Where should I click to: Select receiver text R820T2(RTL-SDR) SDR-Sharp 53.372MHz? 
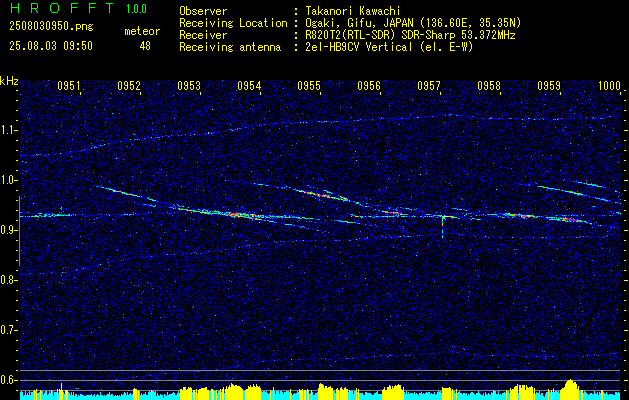410,35
